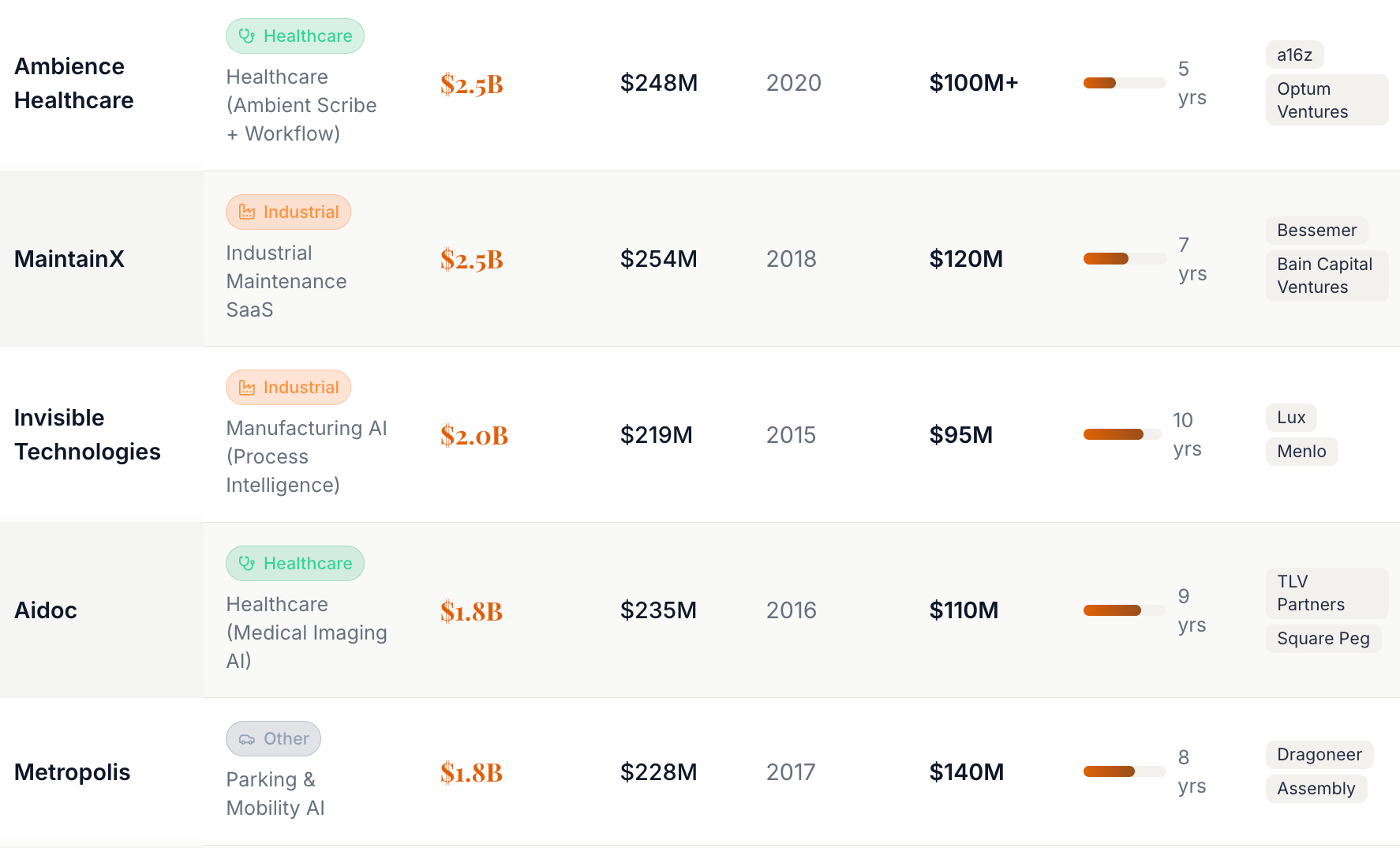Click Aidoc 9 yrs age bar
Screen dimensions: 1400x848
tap(1125, 610)
